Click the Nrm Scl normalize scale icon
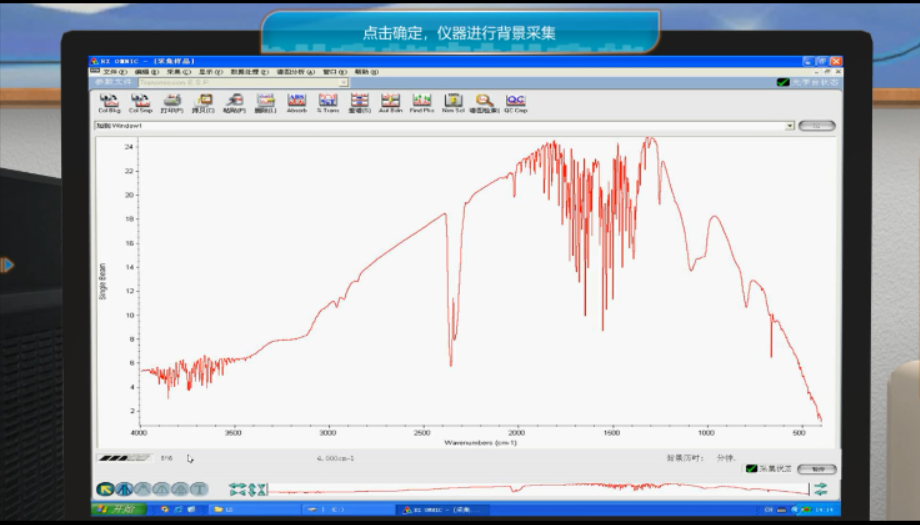 coord(453,102)
